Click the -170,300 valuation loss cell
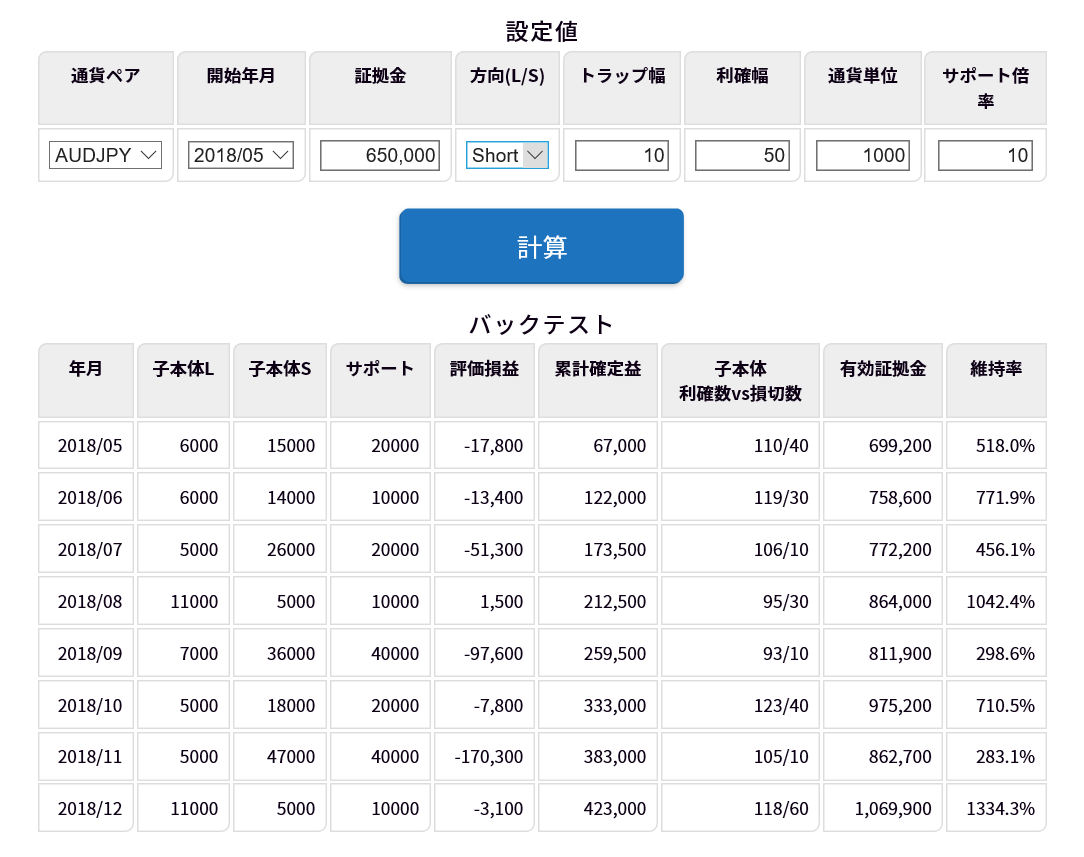The width and height of the screenshot is (1084, 857). coord(485,757)
